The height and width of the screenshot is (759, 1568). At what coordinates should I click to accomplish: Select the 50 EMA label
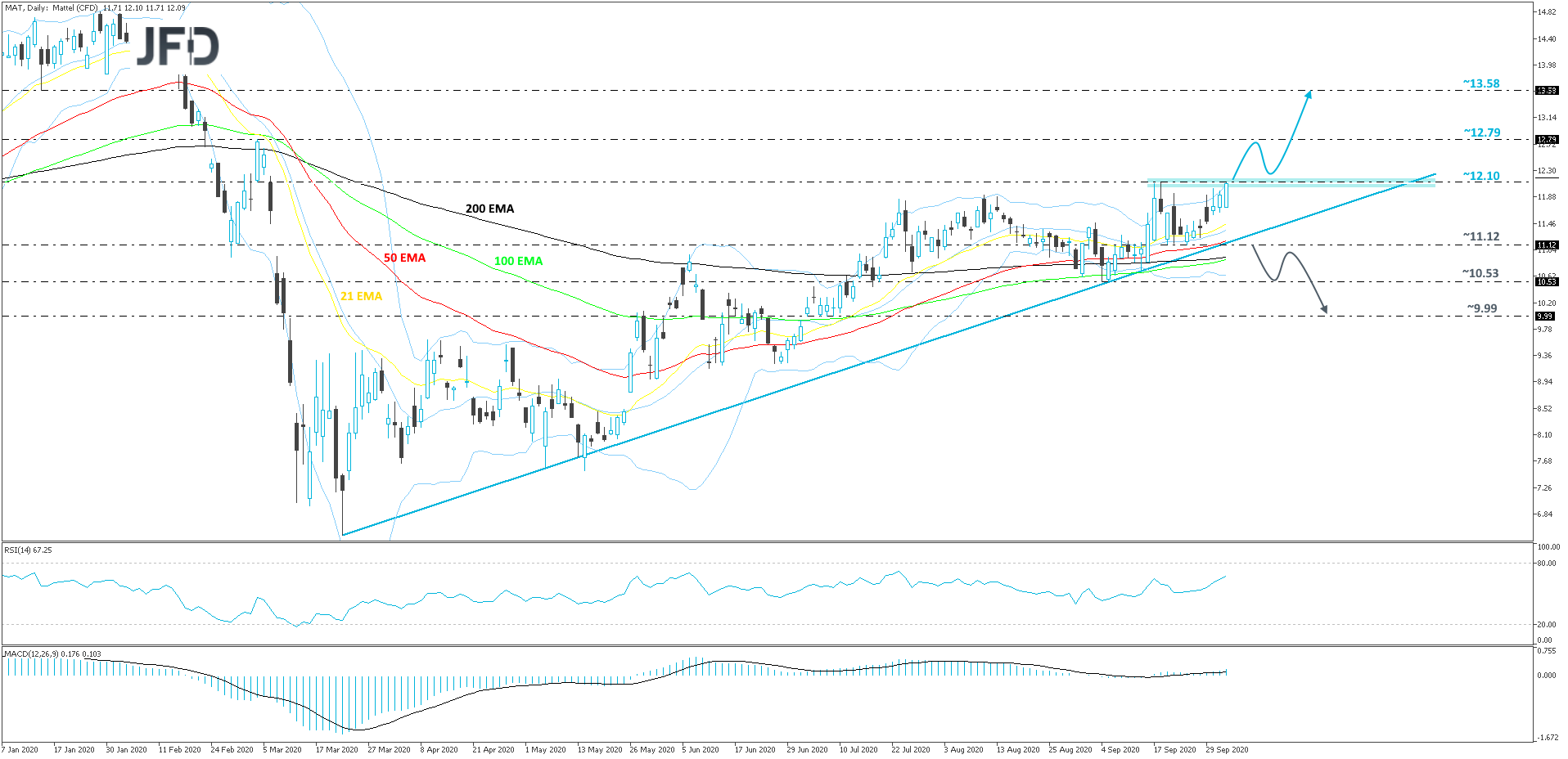point(404,258)
